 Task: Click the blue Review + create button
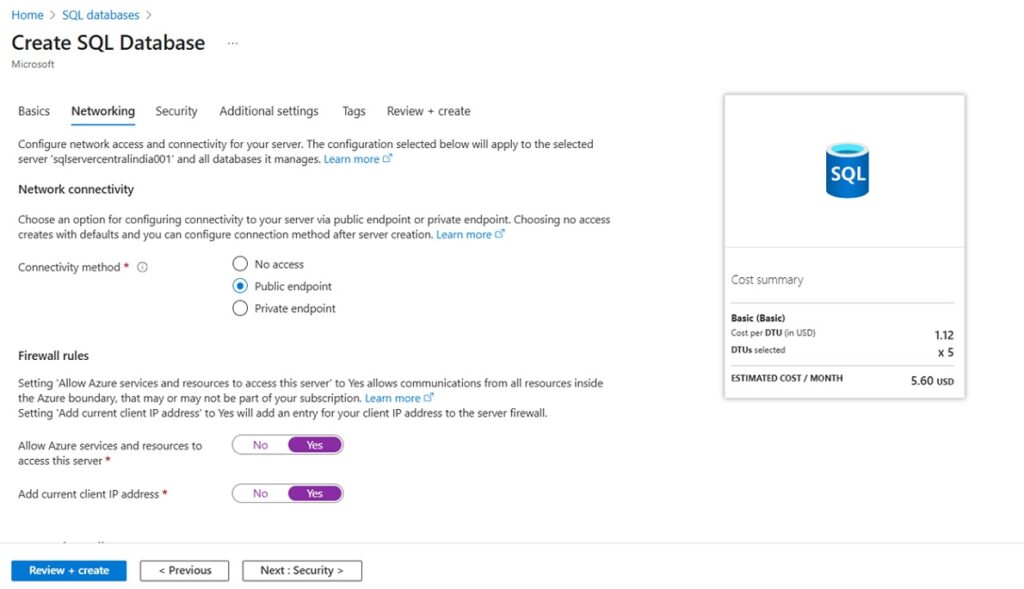pyautogui.click(x=69, y=571)
